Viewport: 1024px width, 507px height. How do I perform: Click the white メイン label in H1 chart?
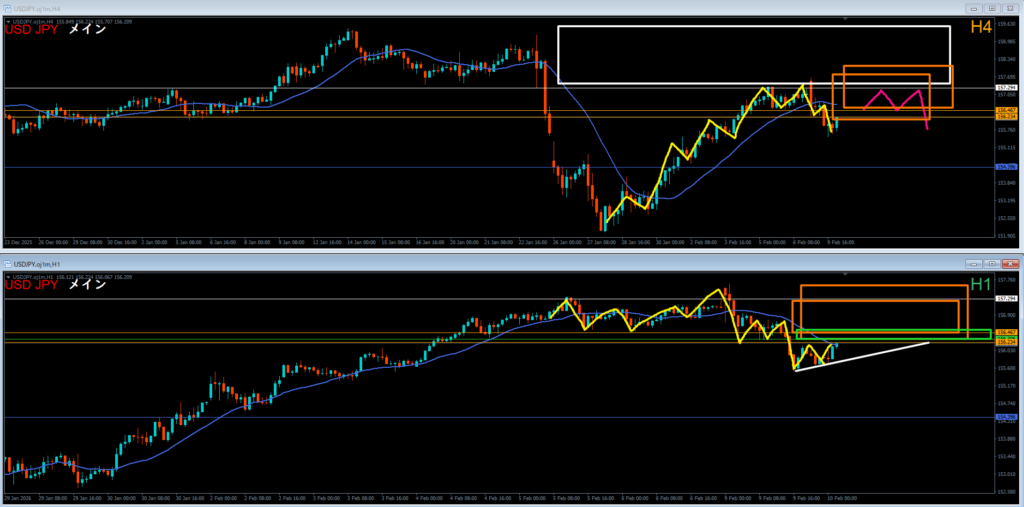click(x=87, y=286)
